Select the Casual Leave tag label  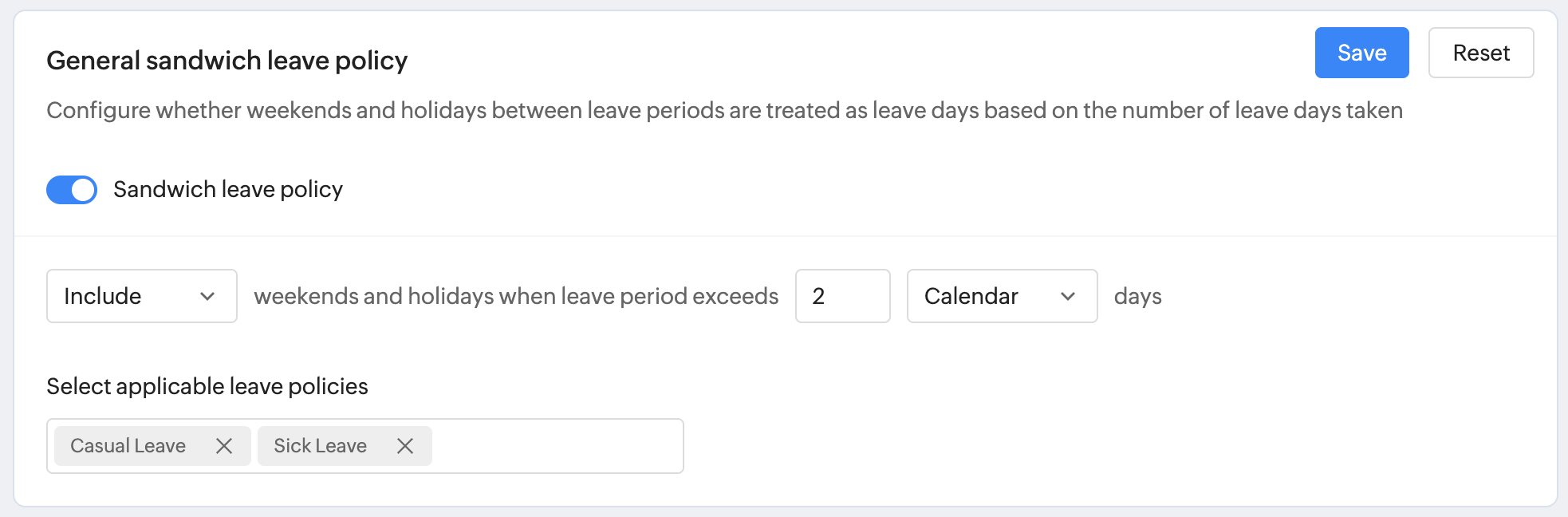coord(128,446)
